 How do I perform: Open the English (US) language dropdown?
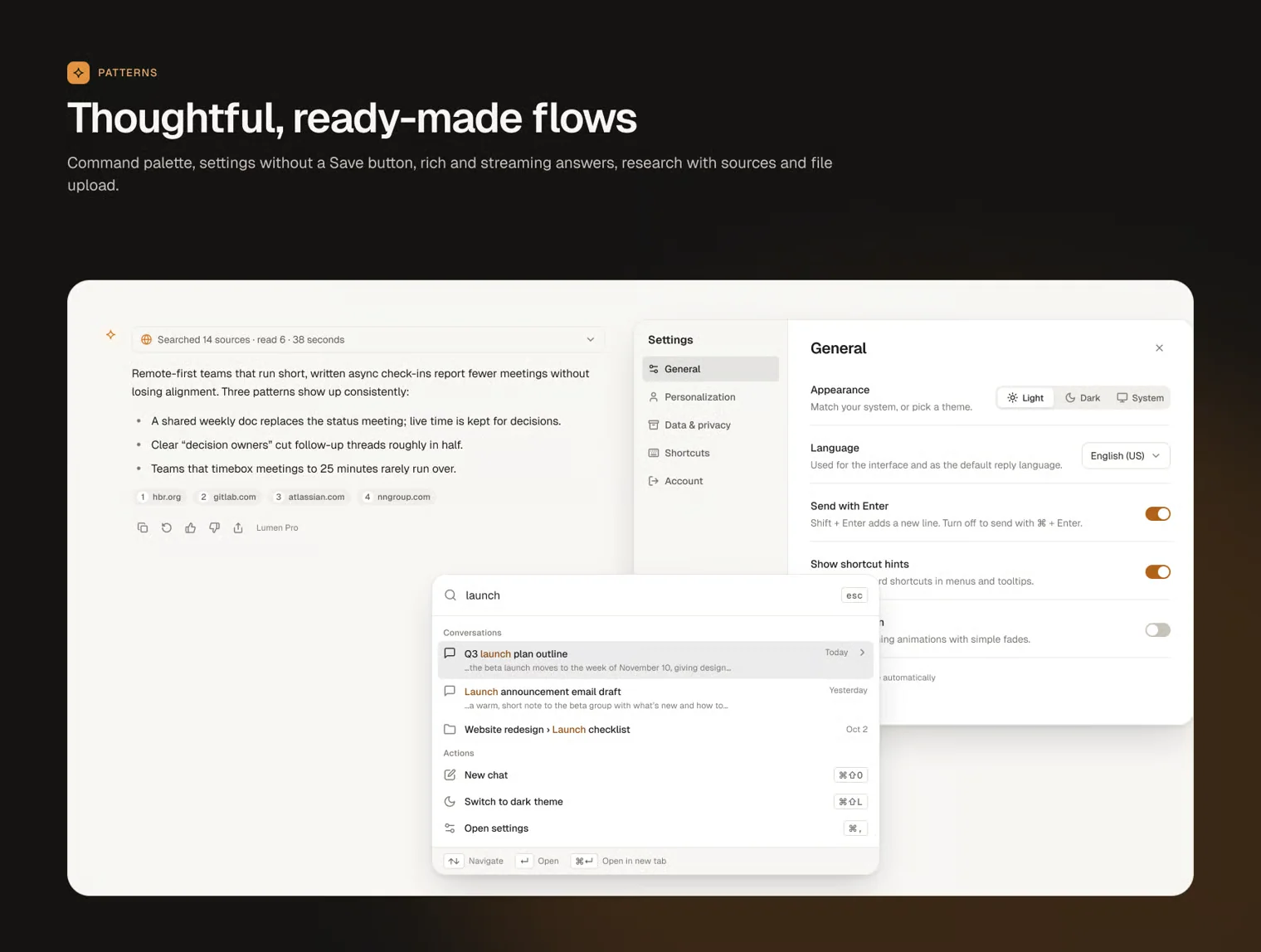coord(1126,456)
